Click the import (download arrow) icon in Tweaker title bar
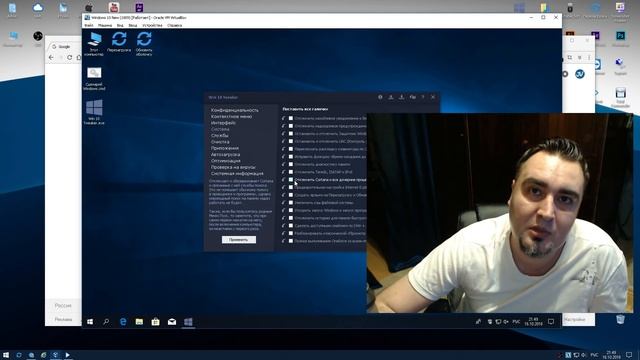The image size is (640, 360). (401, 97)
